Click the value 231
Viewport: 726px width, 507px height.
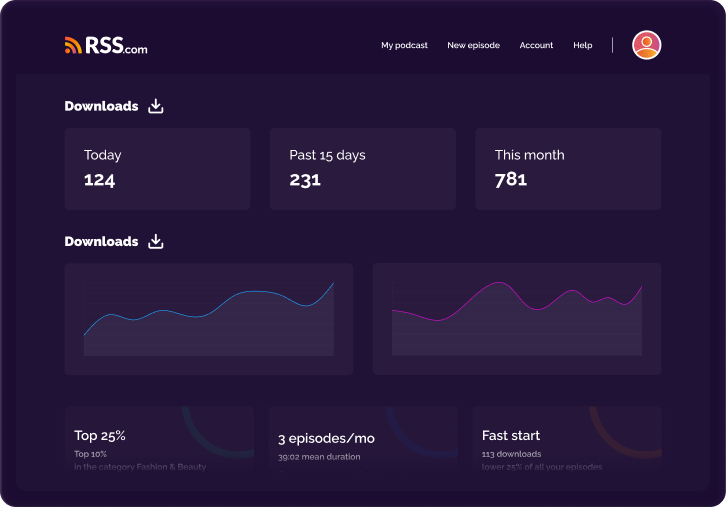tap(305, 180)
